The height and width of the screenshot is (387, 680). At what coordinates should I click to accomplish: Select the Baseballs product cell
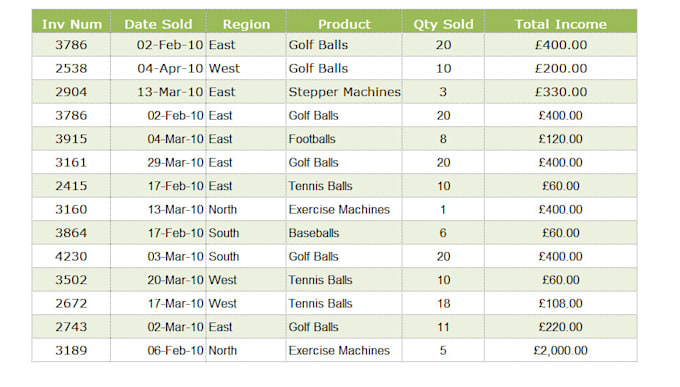344,233
